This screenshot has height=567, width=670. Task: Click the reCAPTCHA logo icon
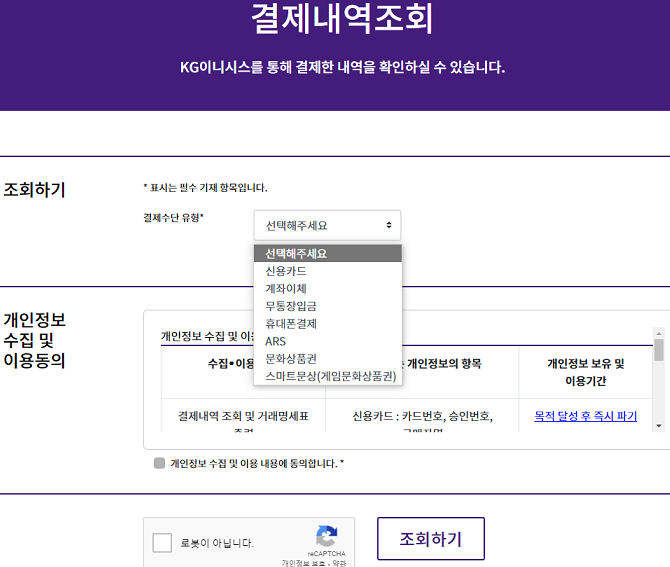click(x=327, y=536)
